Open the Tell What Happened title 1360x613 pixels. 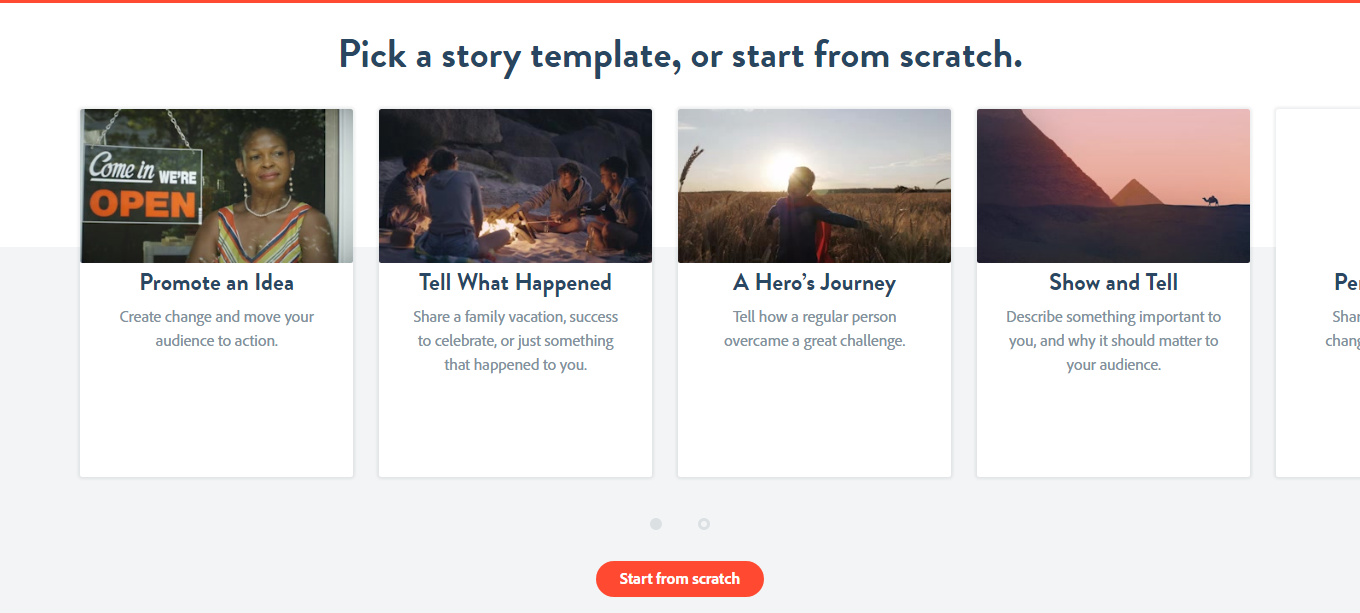click(515, 283)
